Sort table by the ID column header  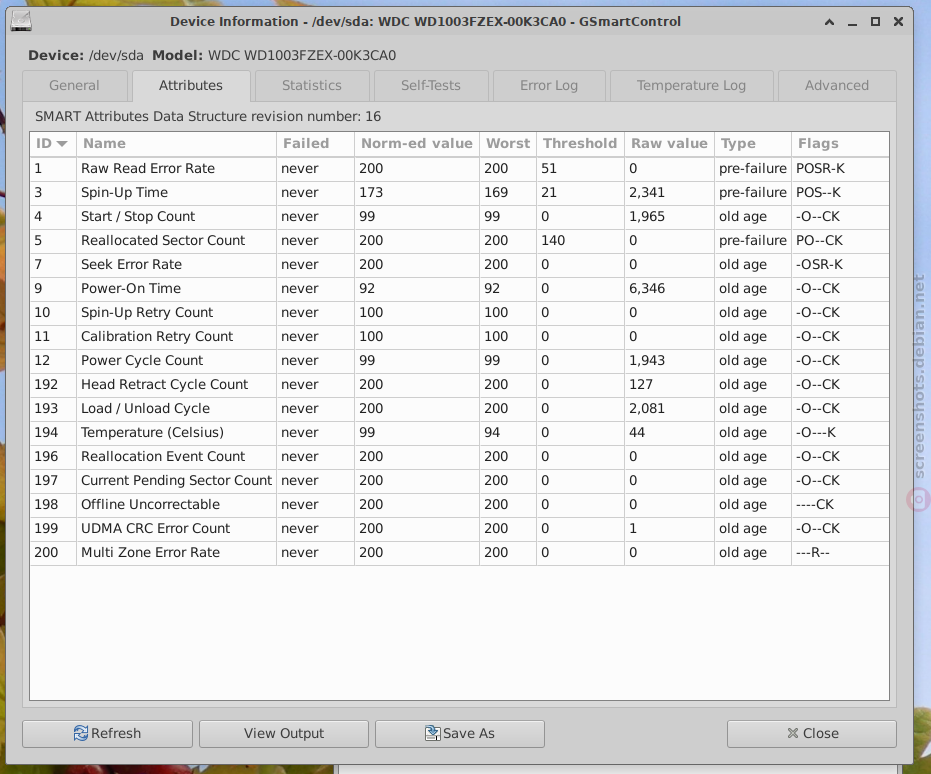coord(53,144)
